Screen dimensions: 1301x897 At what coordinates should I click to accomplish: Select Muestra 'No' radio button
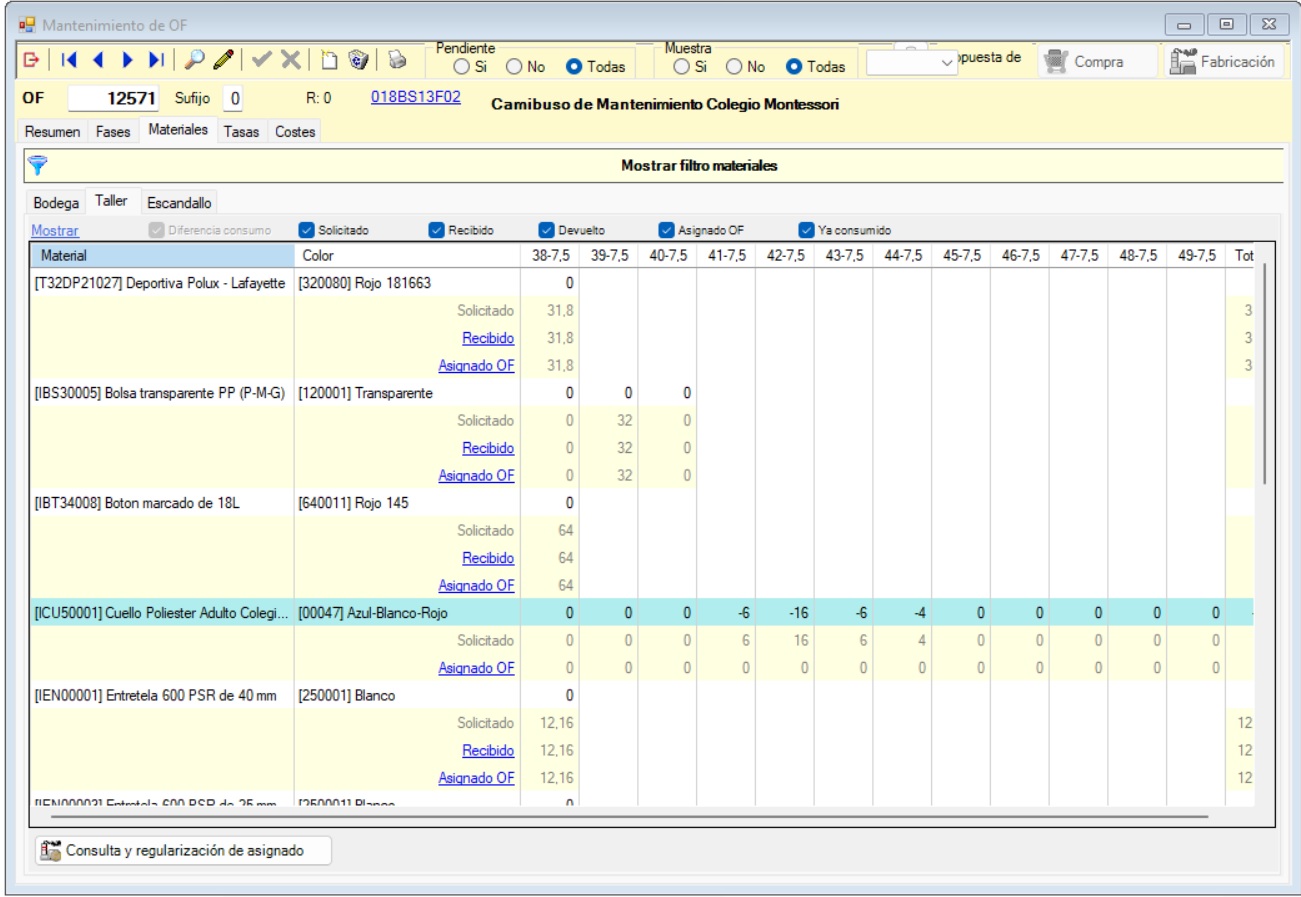tap(733, 67)
